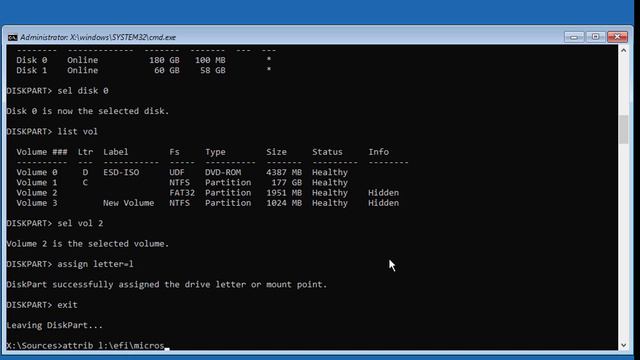Click the '177 GB' size value
Screen dimensions: 640x360
coord(287,182)
